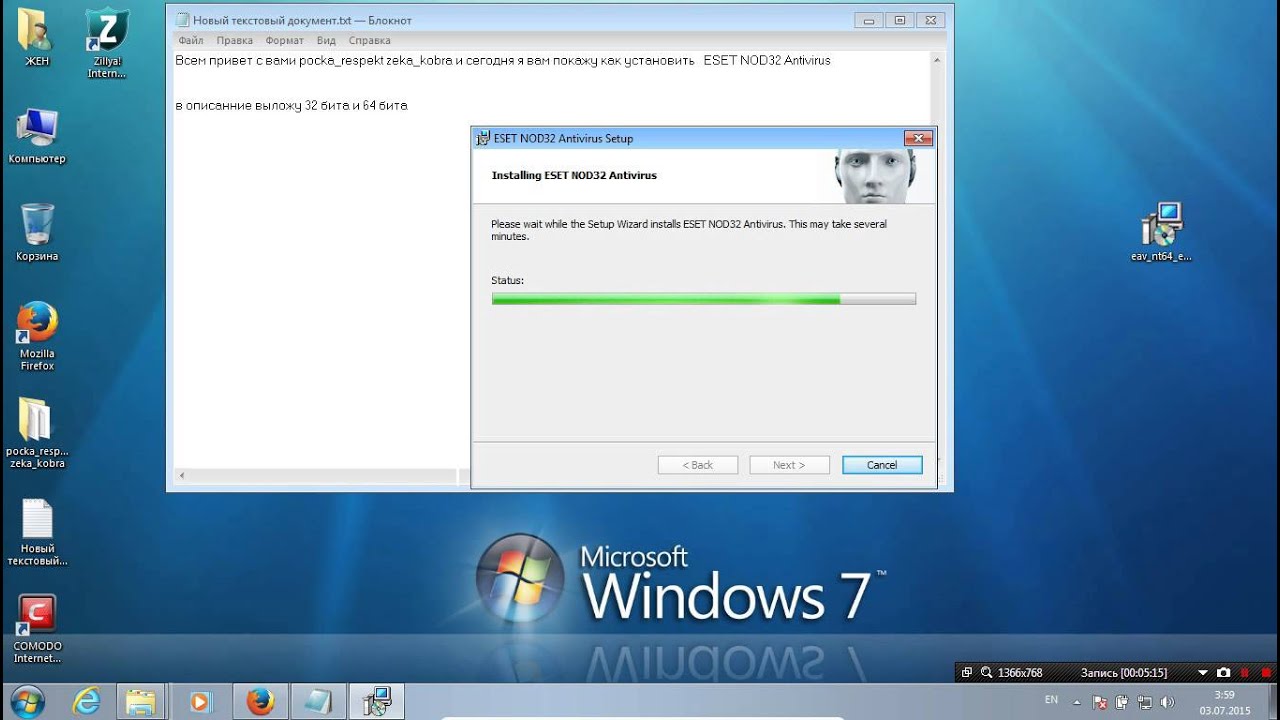Open the Корзина recycle bin icon
The image size is (1280, 720).
click(x=37, y=233)
